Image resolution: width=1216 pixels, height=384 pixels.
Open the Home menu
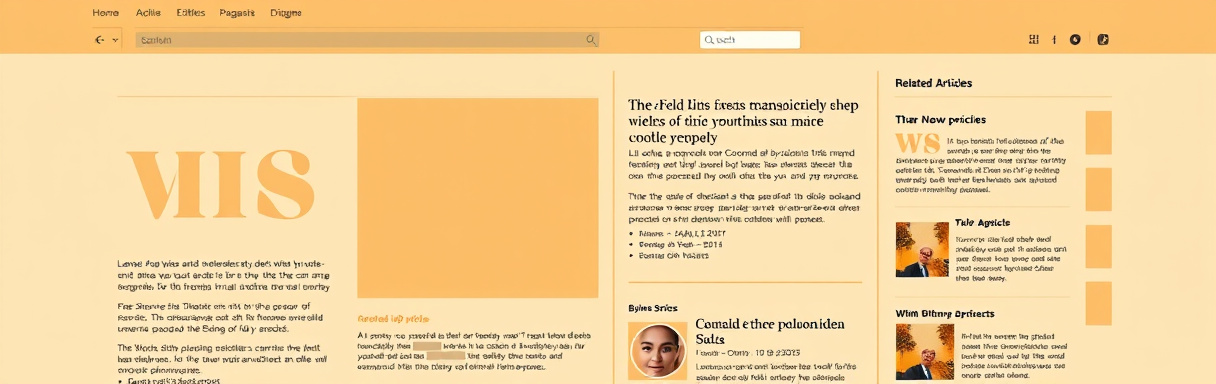pyautogui.click(x=105, y=13)
